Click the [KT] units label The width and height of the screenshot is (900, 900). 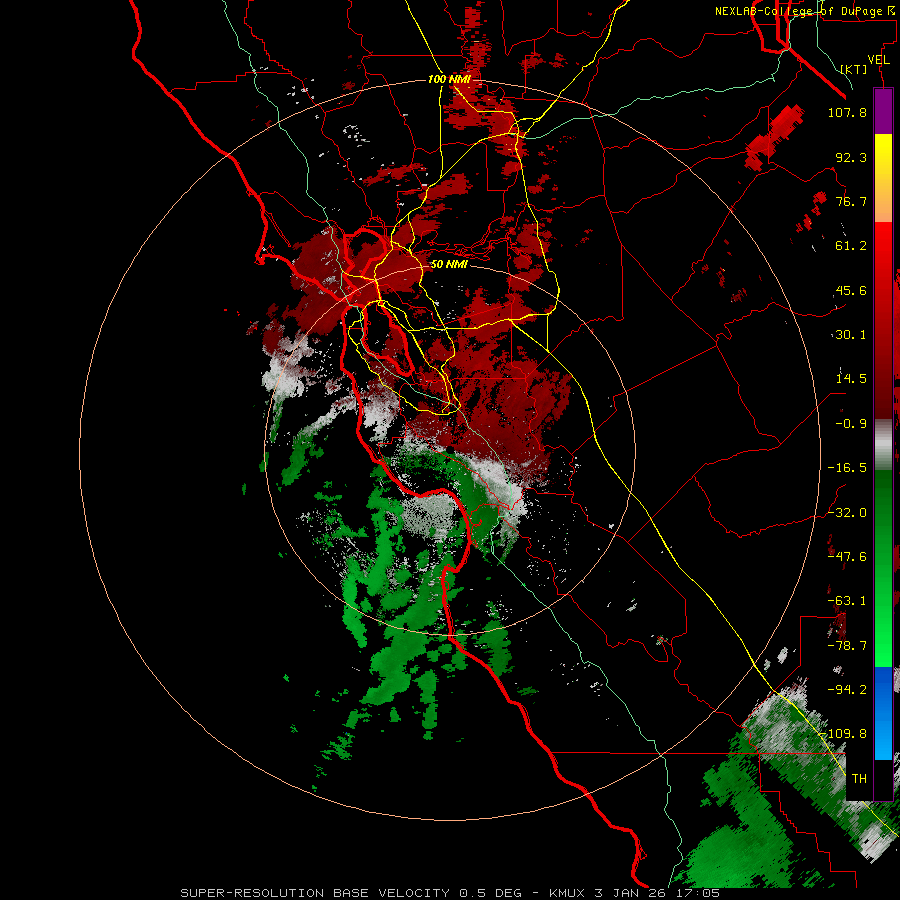[x=854, y=69]
